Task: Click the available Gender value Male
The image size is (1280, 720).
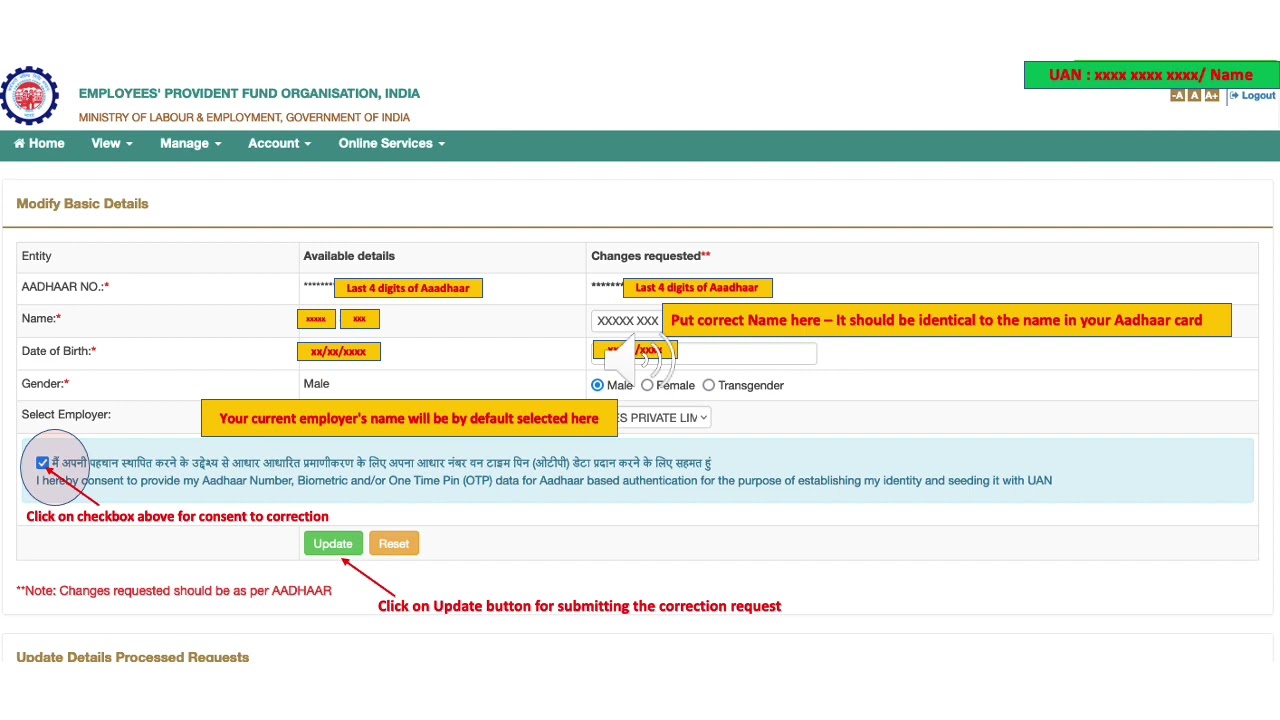Action: (x=316, y=384)
